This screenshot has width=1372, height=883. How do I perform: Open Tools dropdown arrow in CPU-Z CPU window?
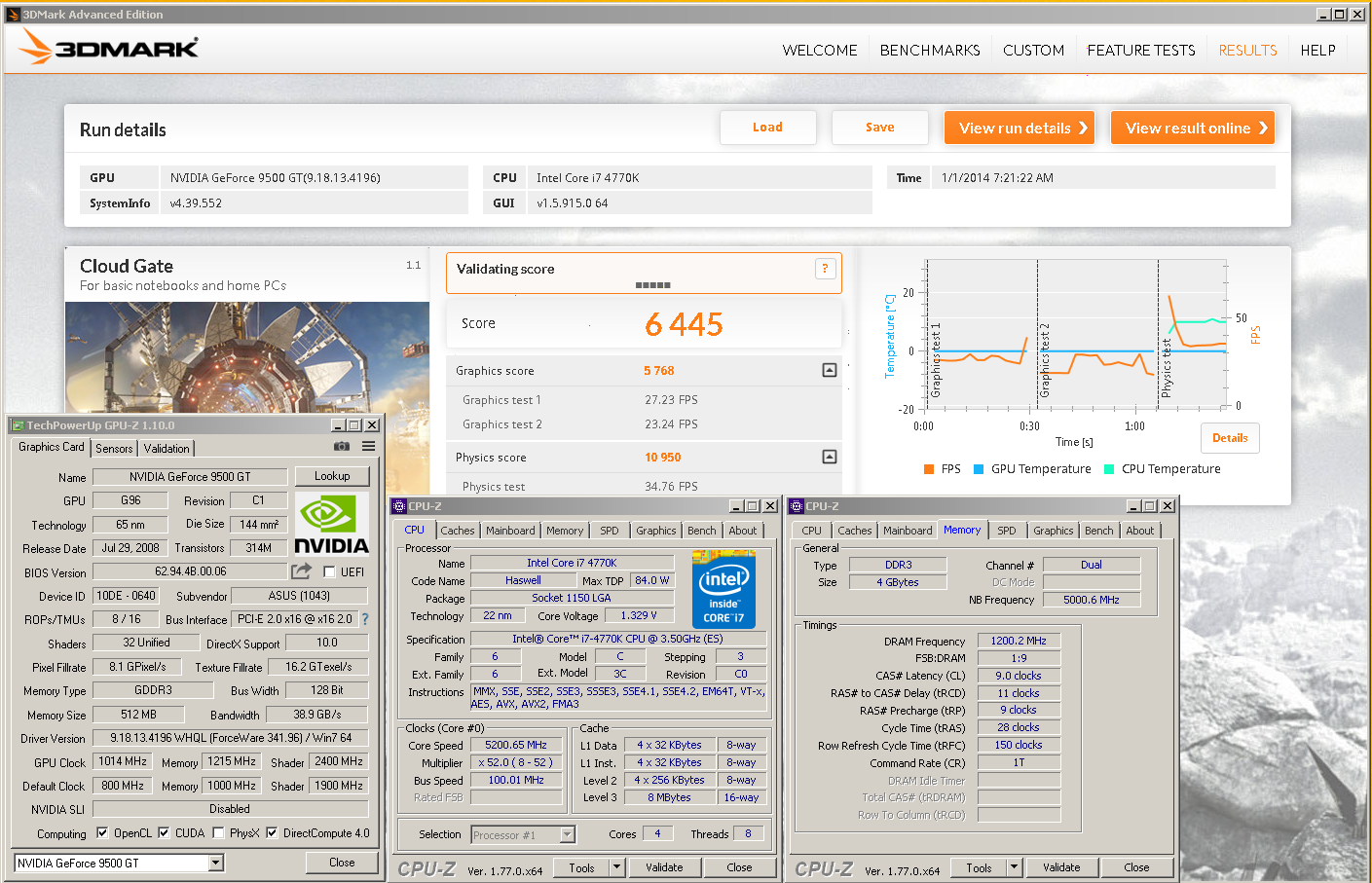click(616, 867)
